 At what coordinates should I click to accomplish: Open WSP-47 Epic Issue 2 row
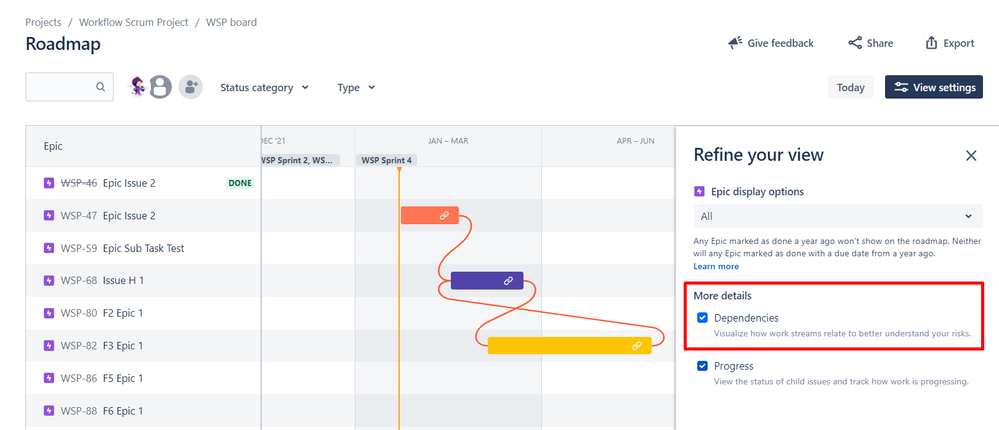pos(143,215)
